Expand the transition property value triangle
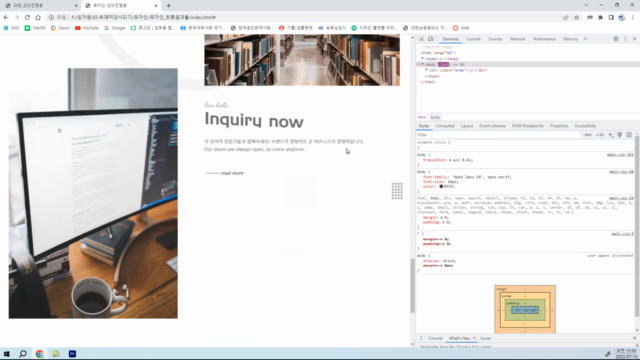640x360 pixels. (x=450, y=160)
